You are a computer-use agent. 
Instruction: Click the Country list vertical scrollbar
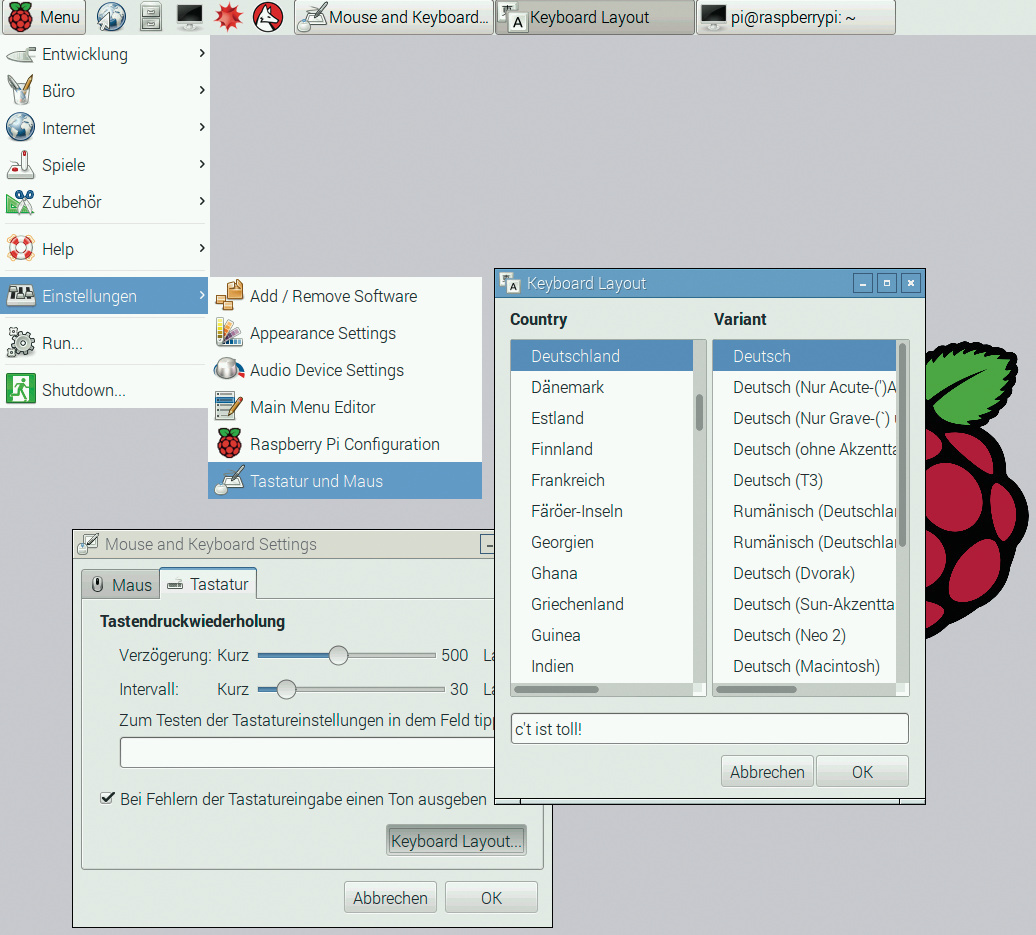tap(699, 413)
